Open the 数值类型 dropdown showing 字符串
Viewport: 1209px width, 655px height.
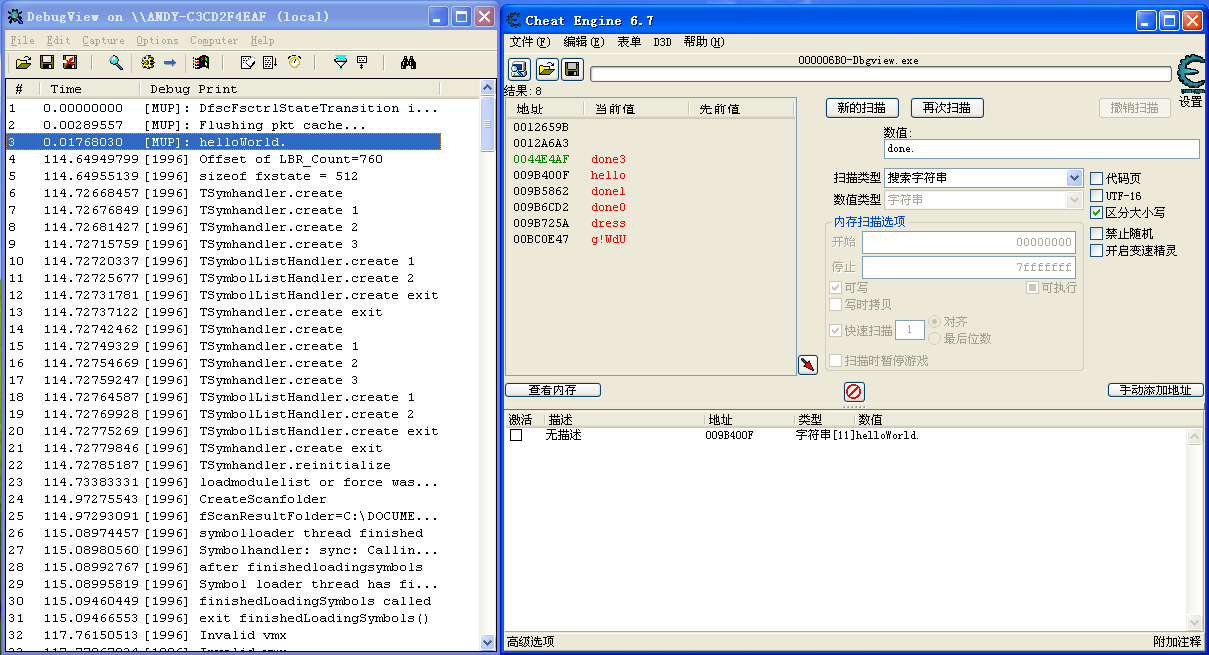pyautogui.click(x=983, y=199)
